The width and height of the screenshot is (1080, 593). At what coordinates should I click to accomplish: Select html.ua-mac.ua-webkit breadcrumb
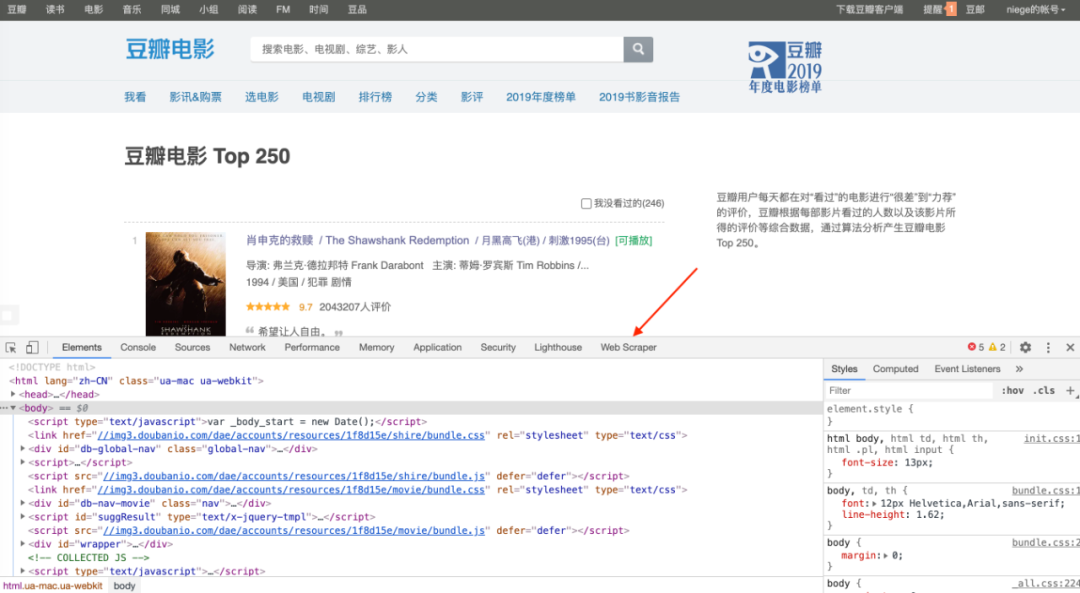pyautogui.click(x=52, y=586)
